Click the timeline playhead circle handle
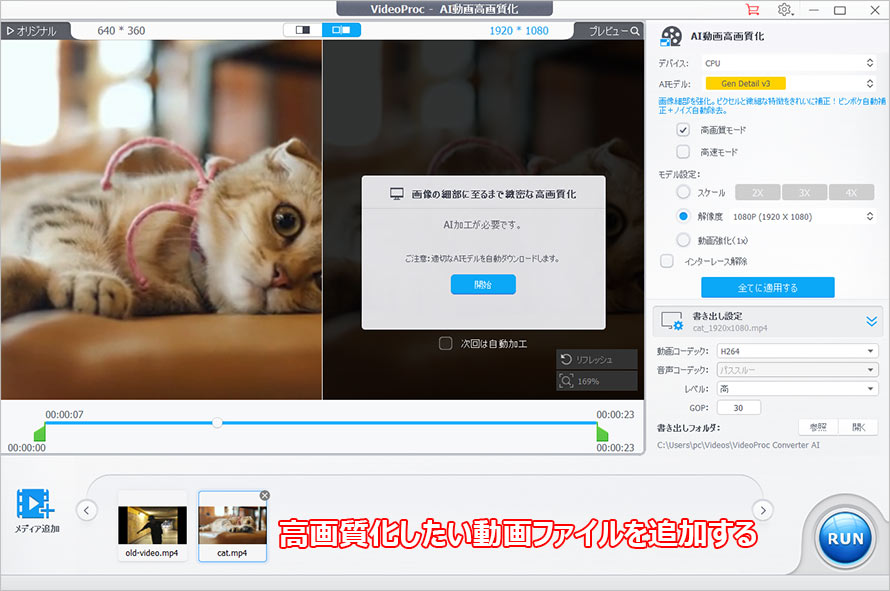The width and height of the screenshot is (890, 591). tap(217, 422)
